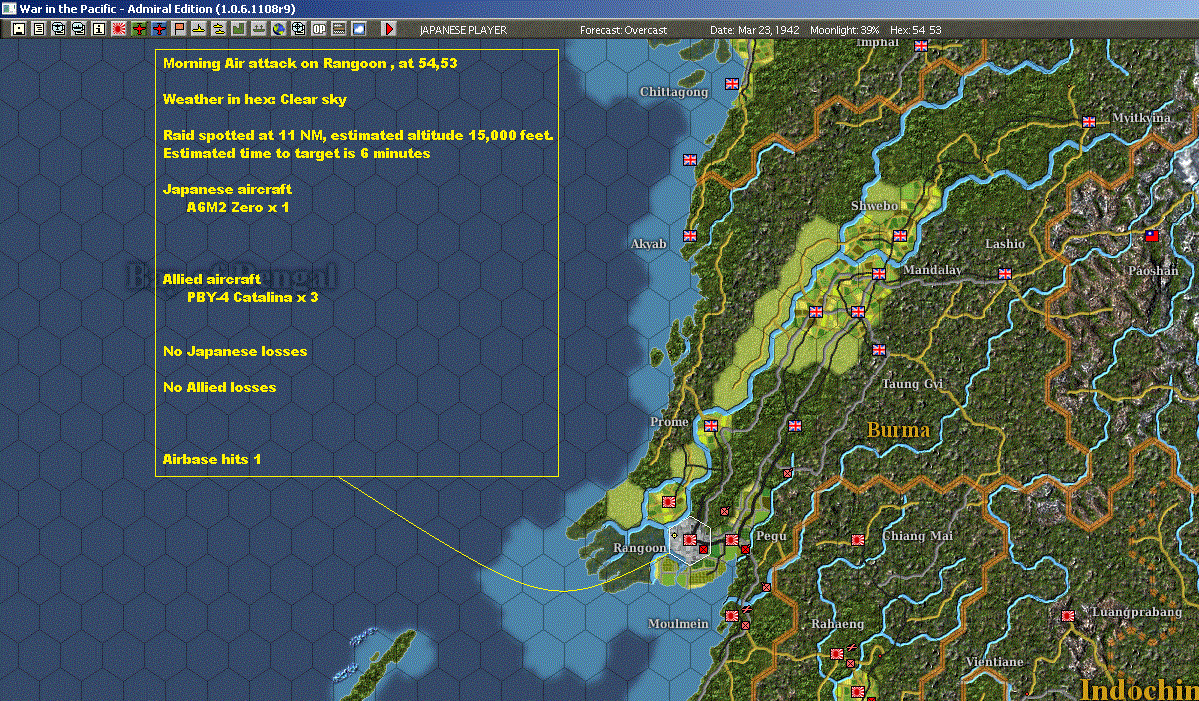Image resolution: width=1199 pixels, height=701 pixels.
Task: Click the 'A6M2 Zero x 1' report line
Action: point(238,207)
